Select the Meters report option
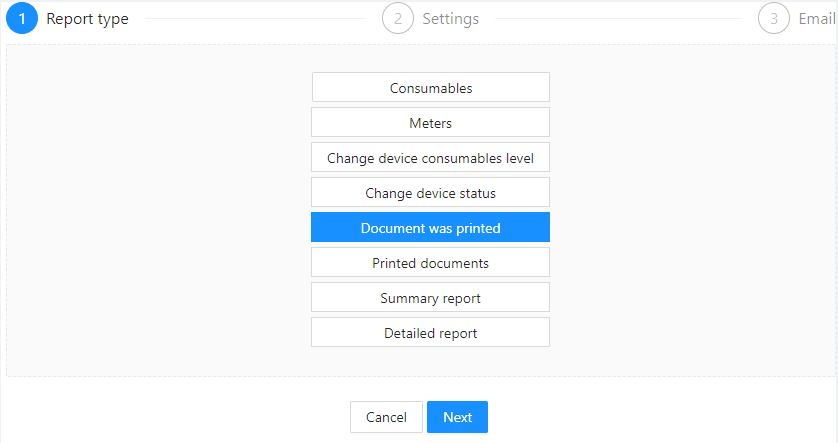838x443 pixels. tap(430, 122)
